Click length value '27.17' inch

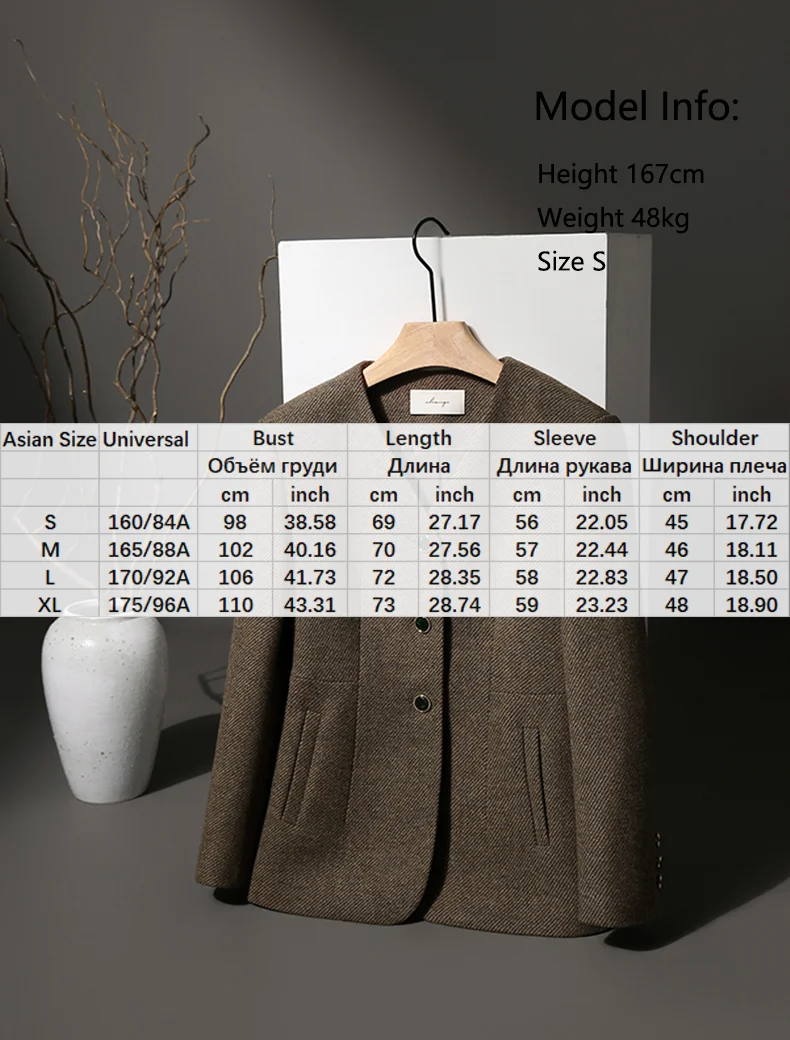(x=454, y=522)
